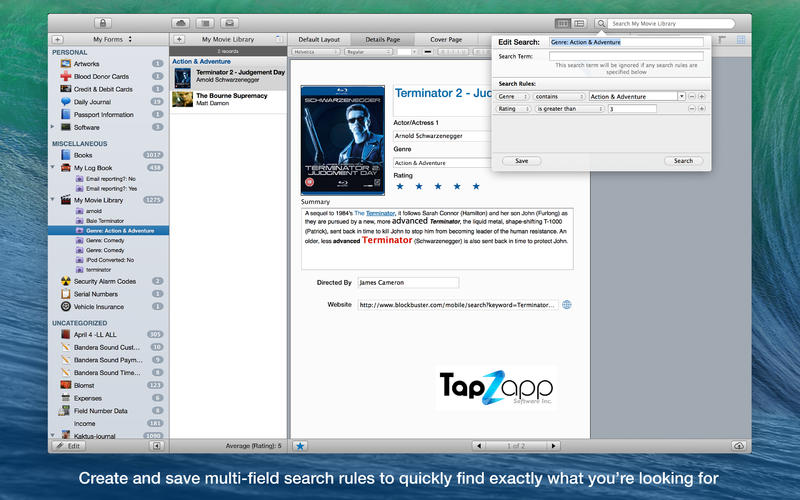Open the Rating field dropdown in rule two

pos(513,109)
